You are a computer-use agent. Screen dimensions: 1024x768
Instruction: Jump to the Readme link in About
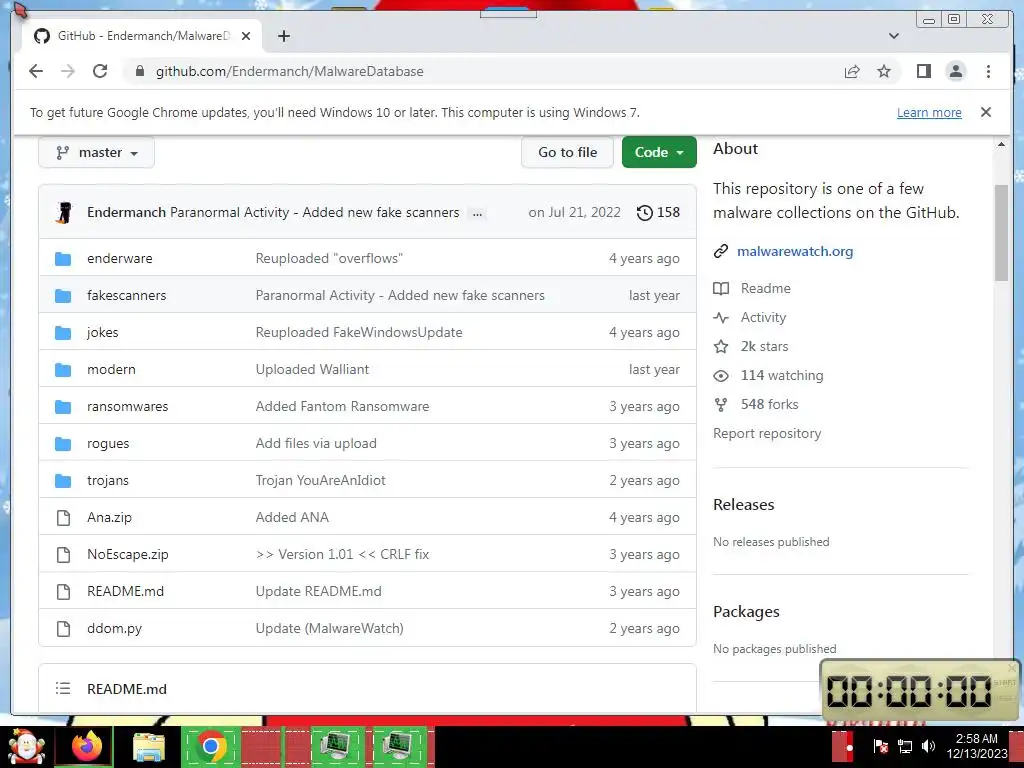click(765, 288)
